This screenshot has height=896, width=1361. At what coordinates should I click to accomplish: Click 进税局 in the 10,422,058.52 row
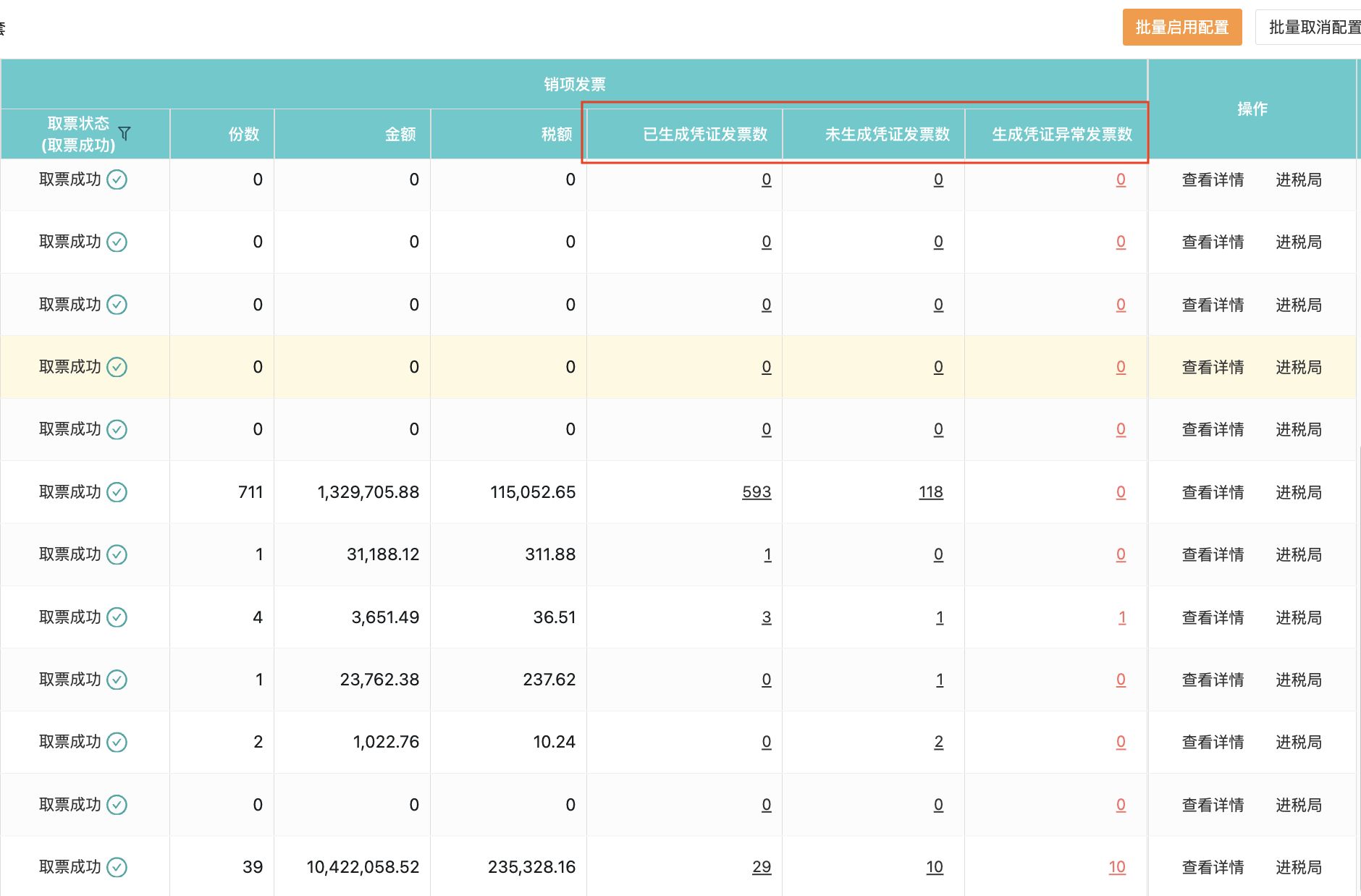(x=1298, y=867)
